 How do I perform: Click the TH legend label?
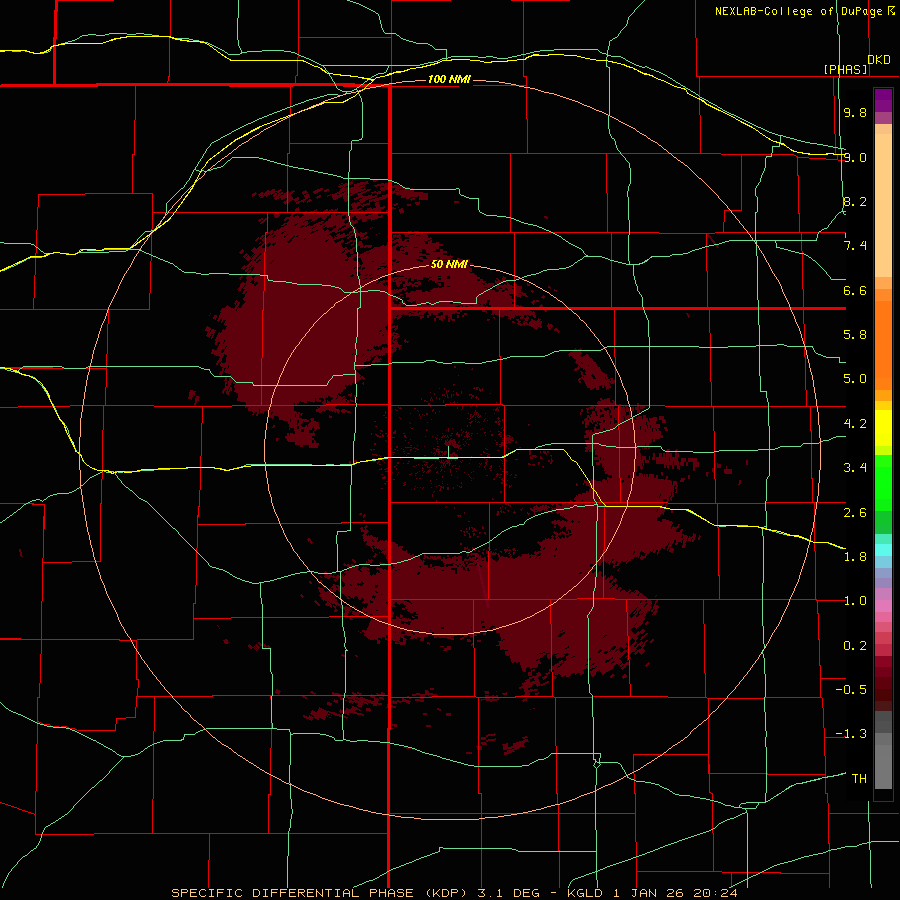[x=859, y=779]
